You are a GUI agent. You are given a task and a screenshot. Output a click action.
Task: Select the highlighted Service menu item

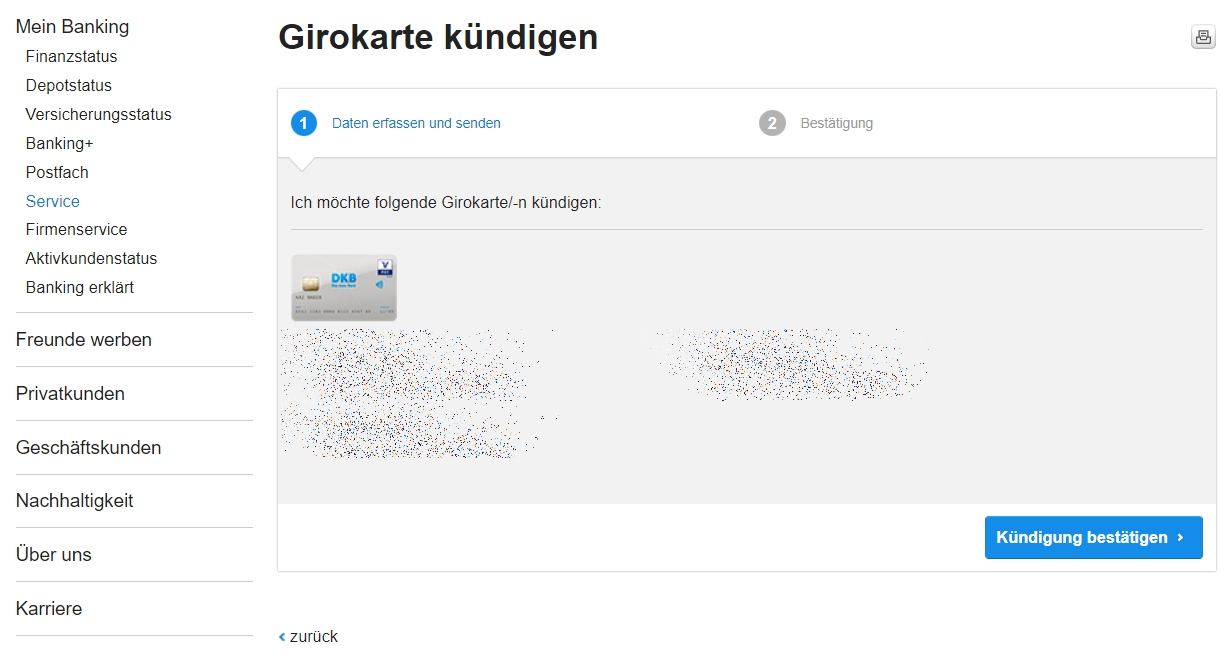[x=53, y=201]
